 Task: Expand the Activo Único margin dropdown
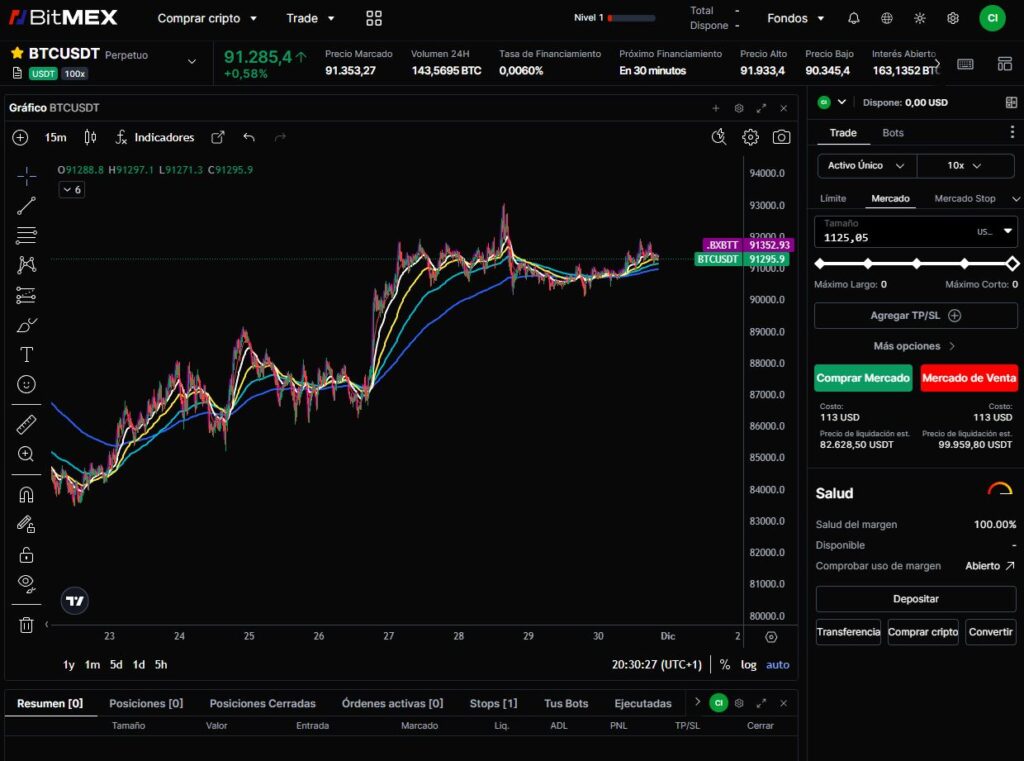coord(866,166)
